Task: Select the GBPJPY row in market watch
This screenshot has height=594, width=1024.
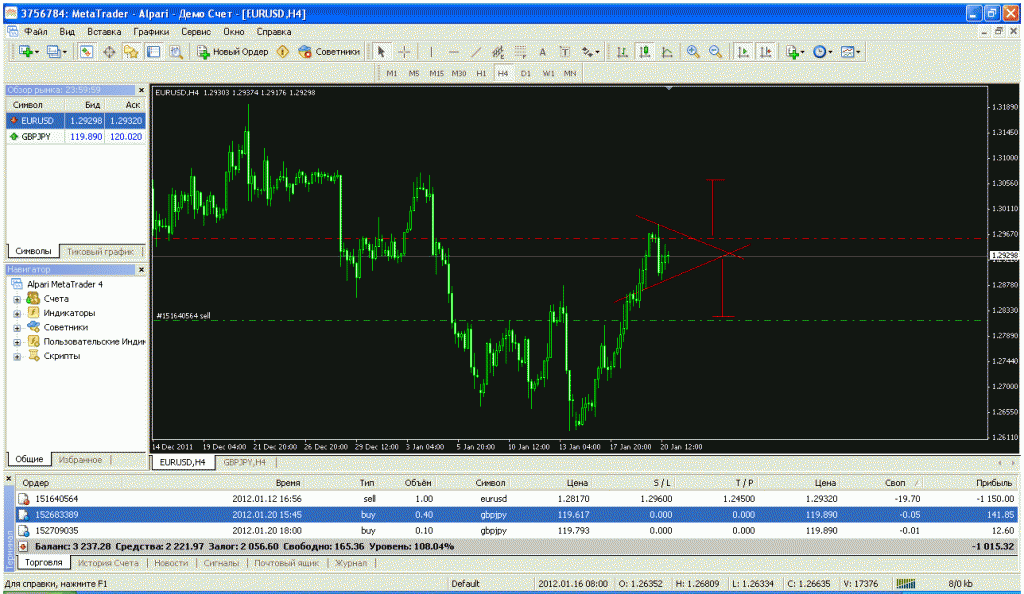Action: pyautogui.click(x=40, y=136)
